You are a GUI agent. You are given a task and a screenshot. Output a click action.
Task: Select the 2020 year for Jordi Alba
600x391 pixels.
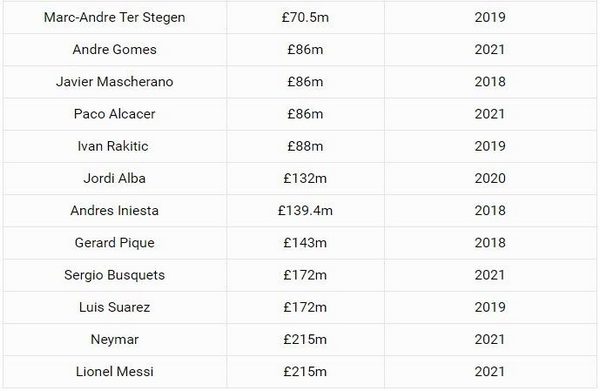pyautogui.click(x=490, y=178)
